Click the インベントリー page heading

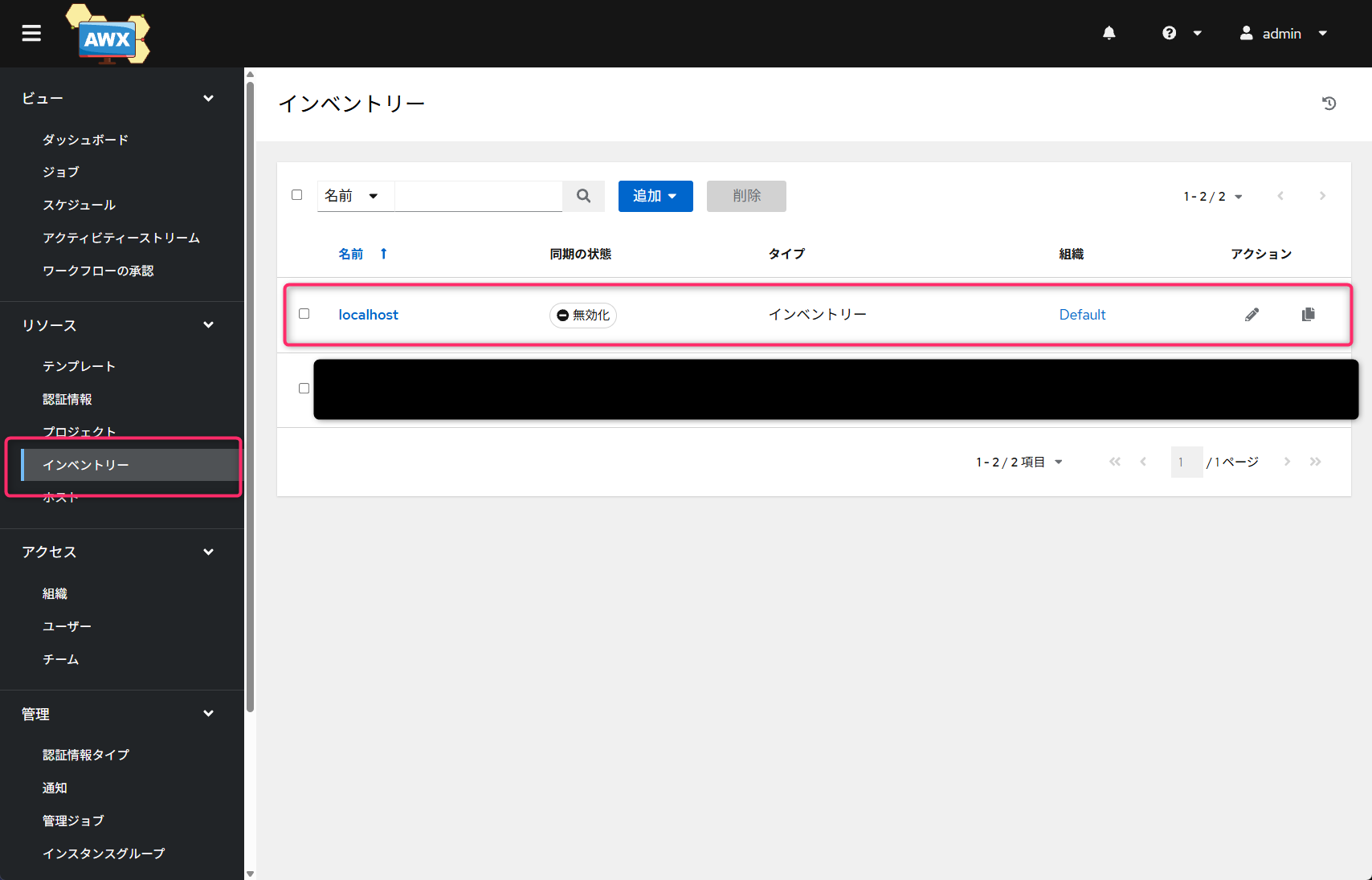(351, 104)
